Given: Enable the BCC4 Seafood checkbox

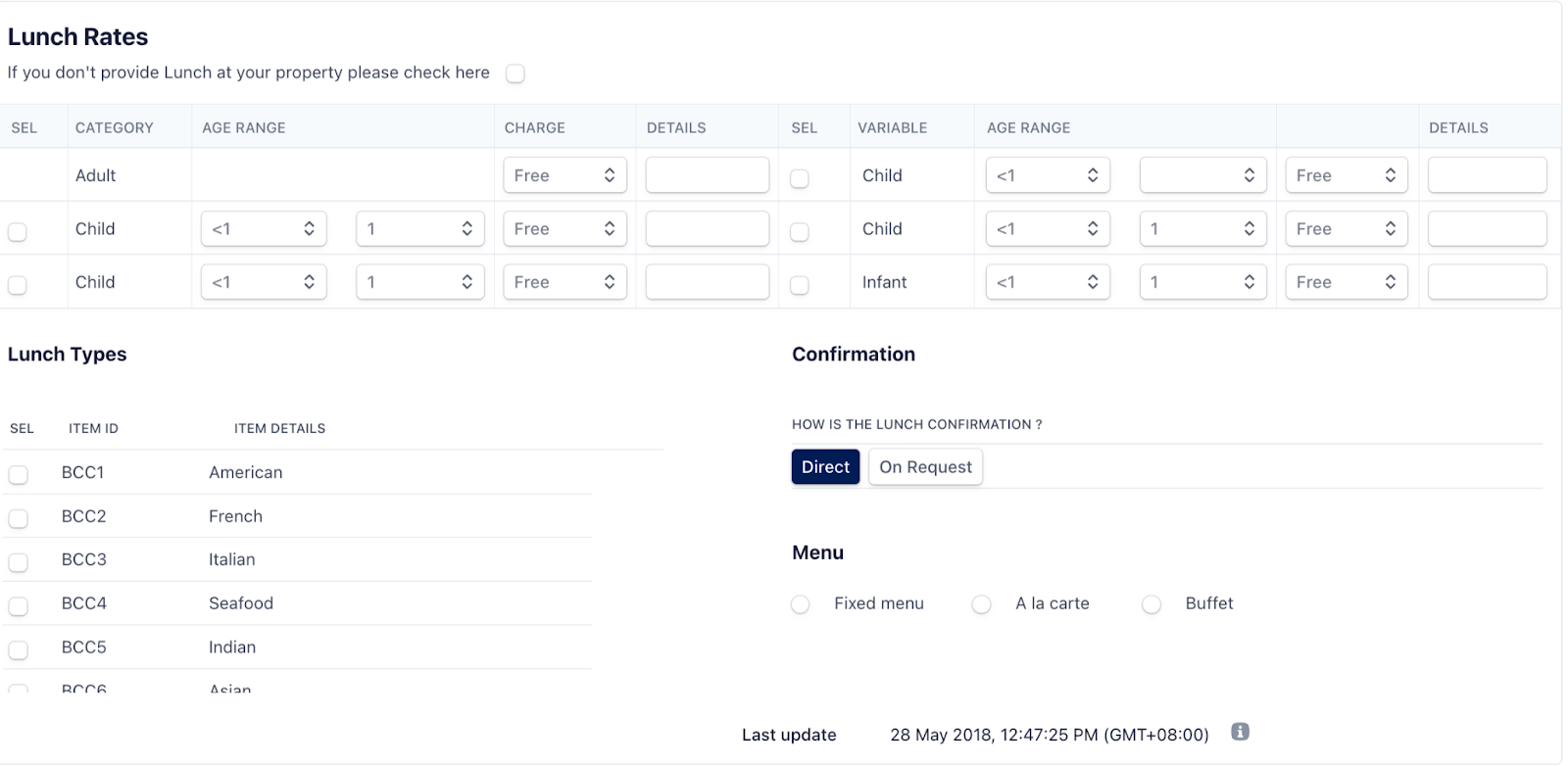Looking at the screenshot, I should (19, 606).
